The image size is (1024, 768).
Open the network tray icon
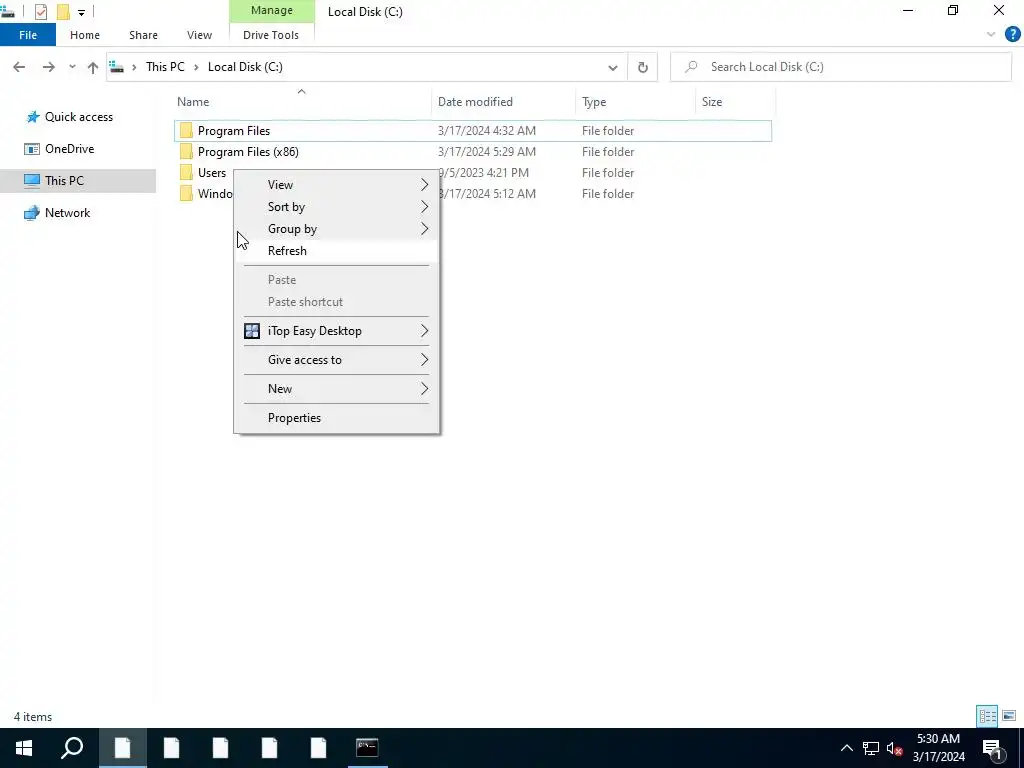coord(871,748)
